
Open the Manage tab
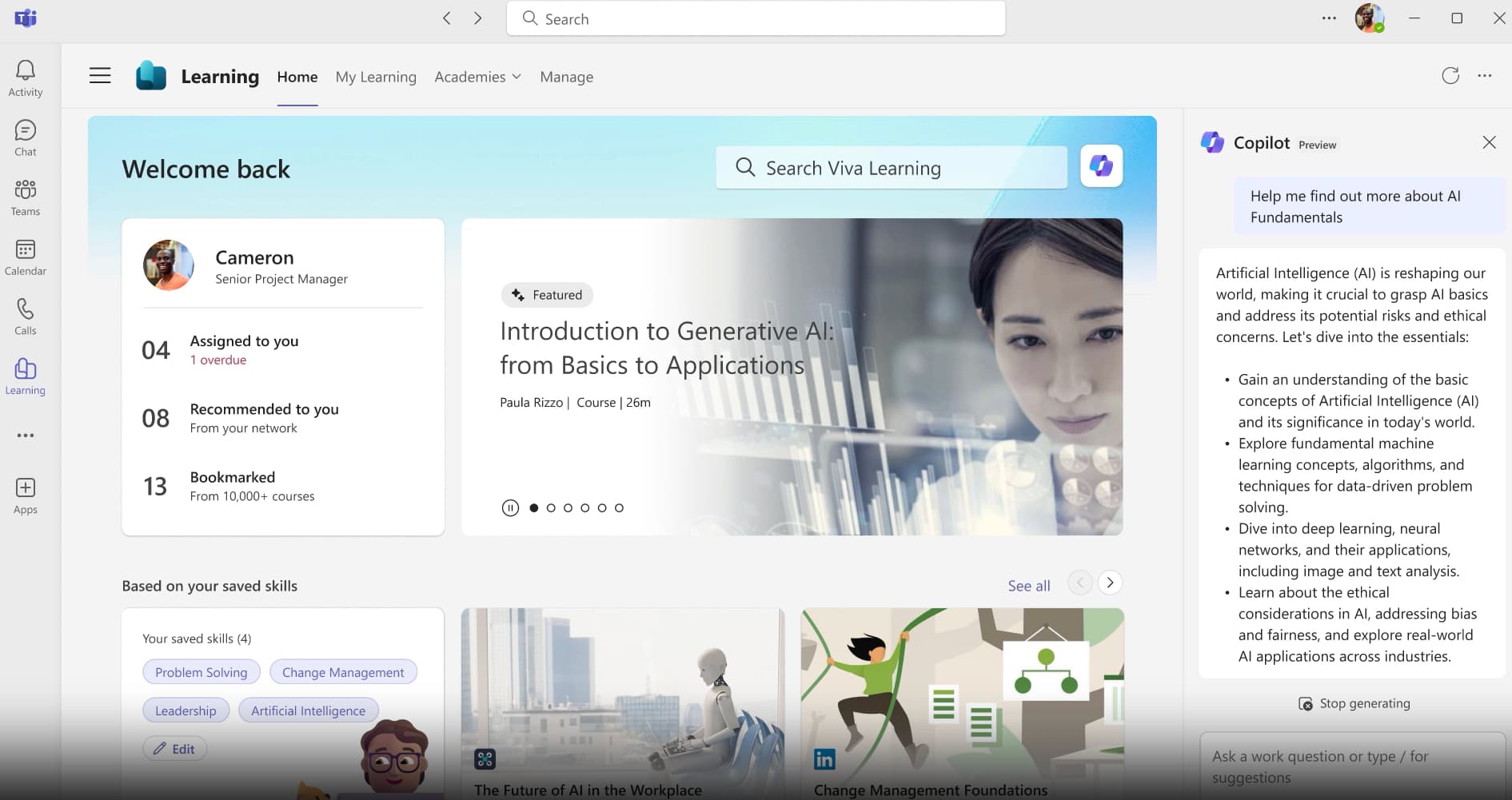566,77
